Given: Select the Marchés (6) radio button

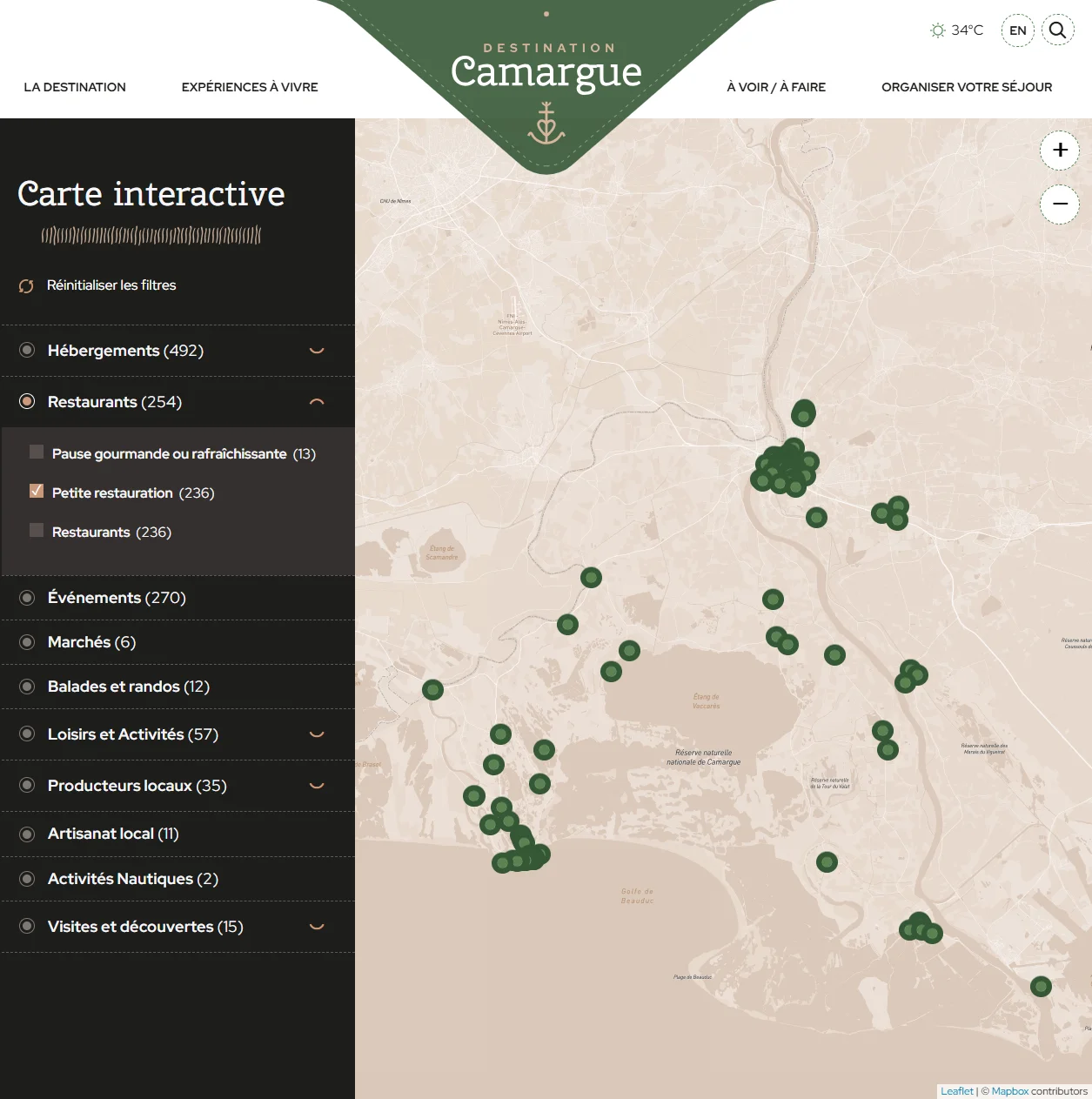Looking at the screenshot, I should click(x=27, y=642).
